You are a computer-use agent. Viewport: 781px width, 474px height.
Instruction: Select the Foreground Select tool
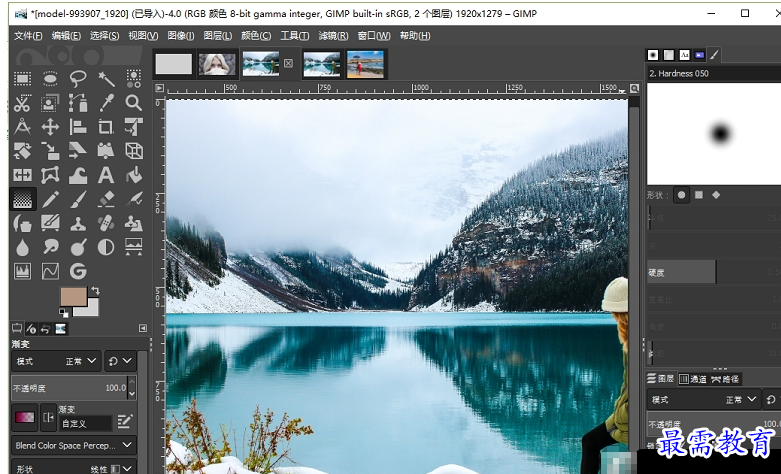point(50,103)
